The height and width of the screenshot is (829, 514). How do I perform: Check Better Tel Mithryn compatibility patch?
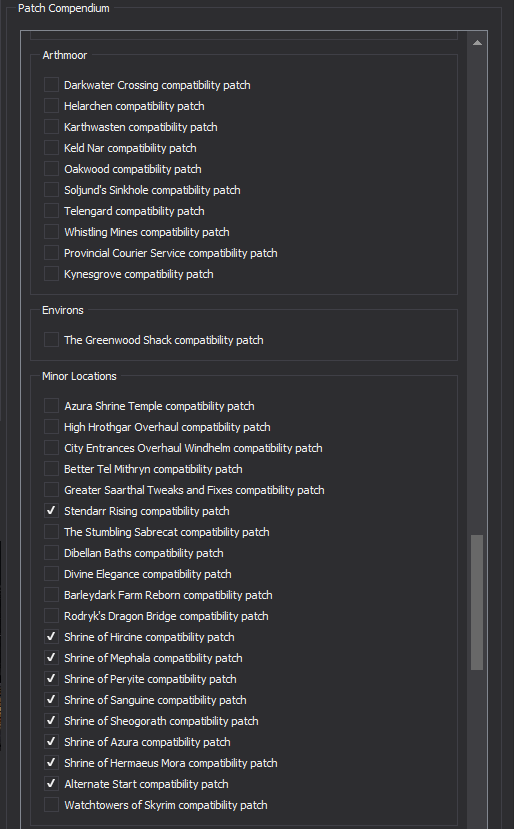(51, 469)
